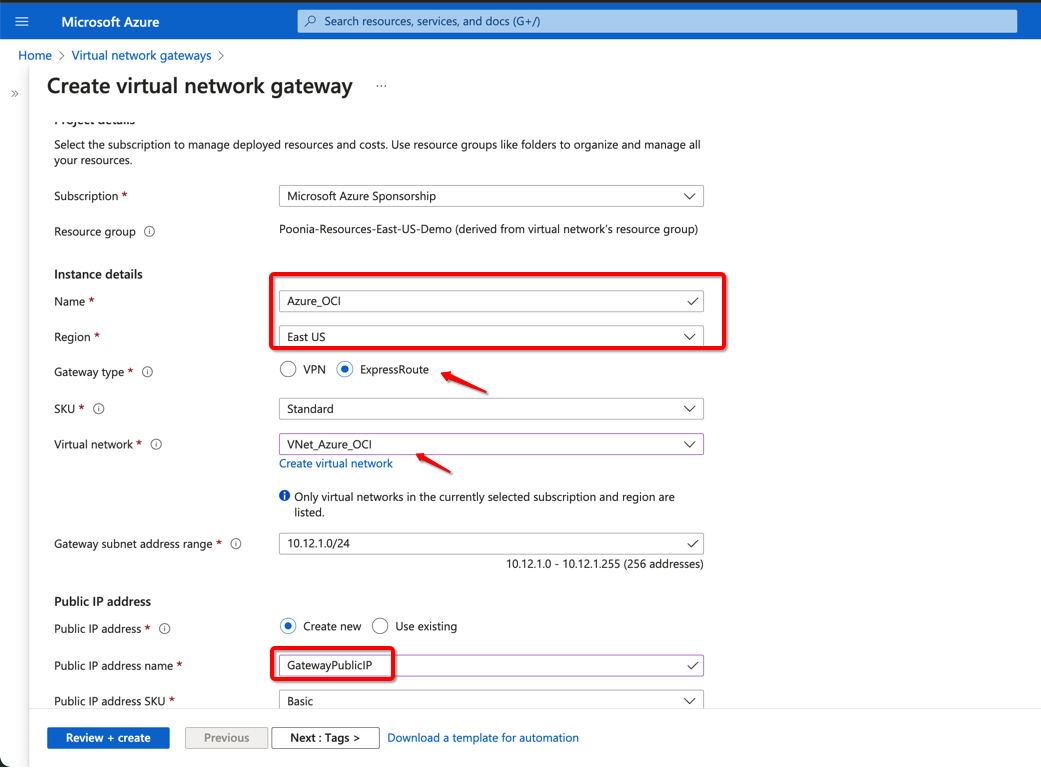The height and width of the screenshot is (768, 1041).
Task: Click Create virtual network link
Action: (335, 463)
